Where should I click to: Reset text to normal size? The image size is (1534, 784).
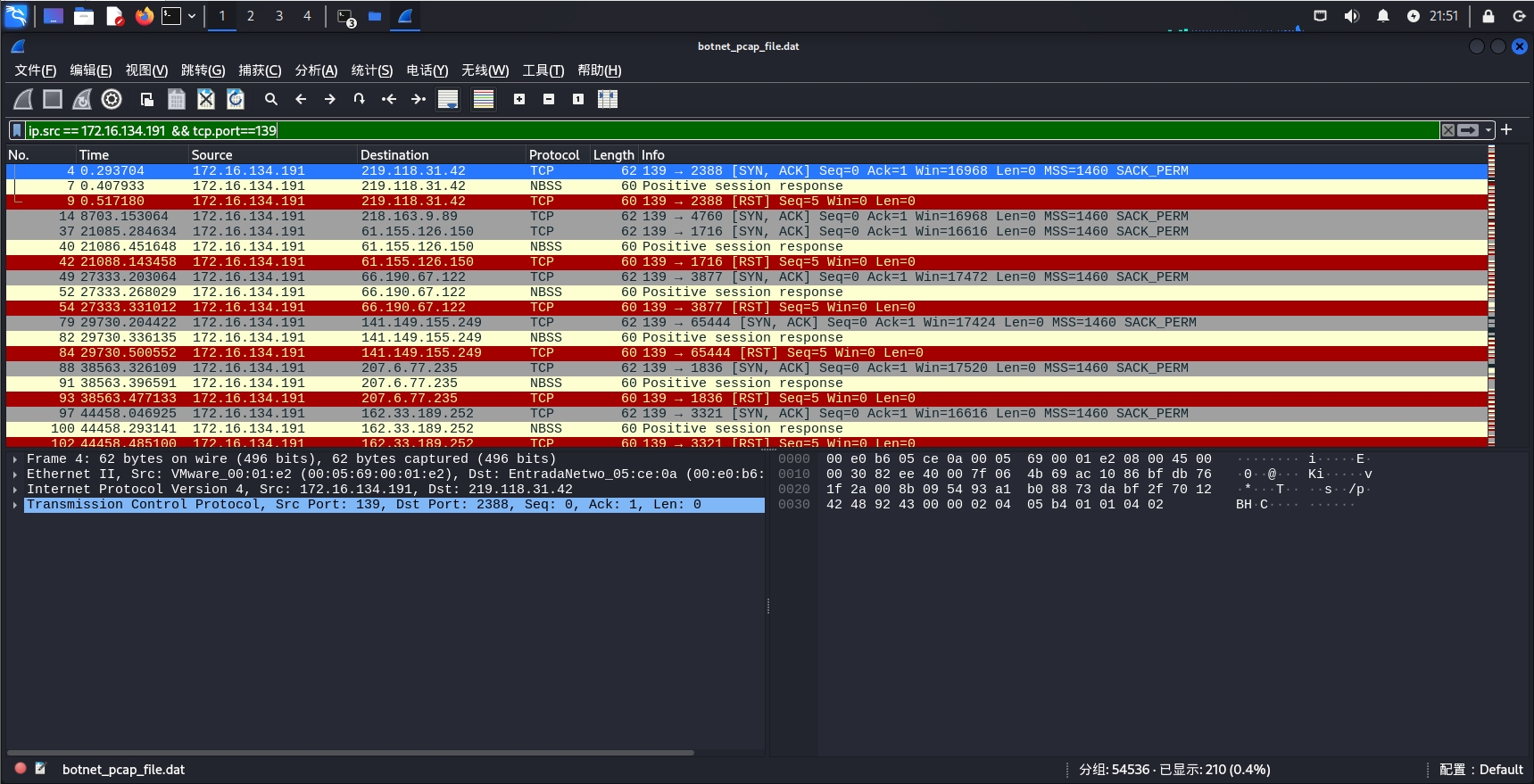point(578,99)
